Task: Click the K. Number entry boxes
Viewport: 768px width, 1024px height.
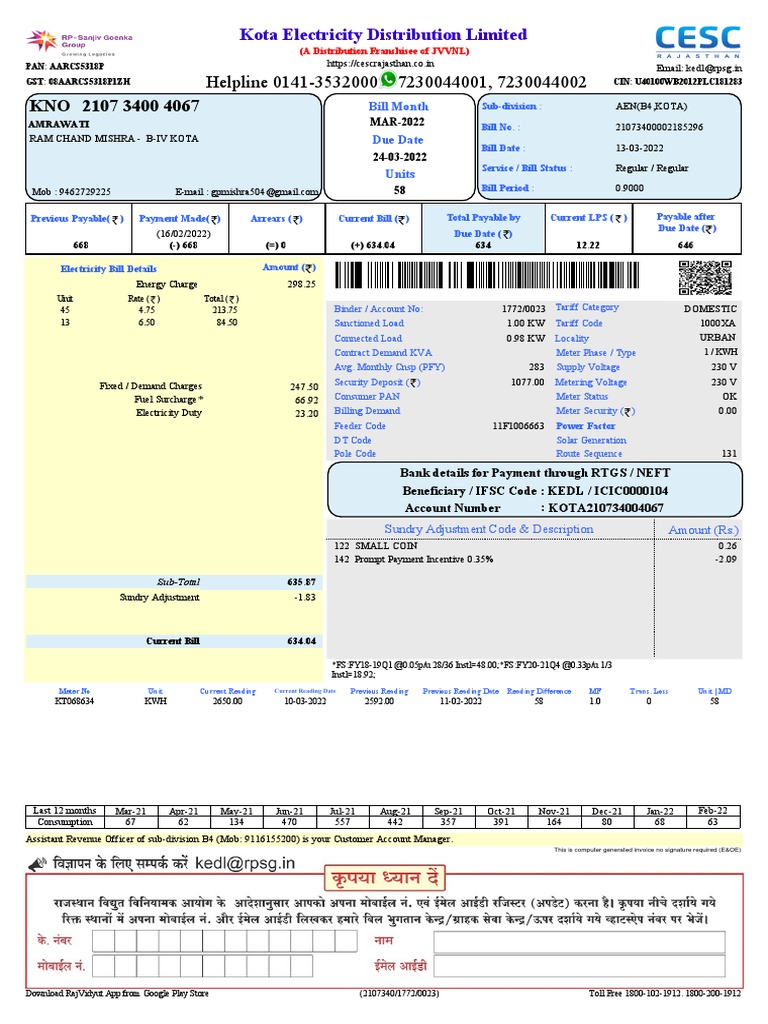Action: click(x=225, y=941)
